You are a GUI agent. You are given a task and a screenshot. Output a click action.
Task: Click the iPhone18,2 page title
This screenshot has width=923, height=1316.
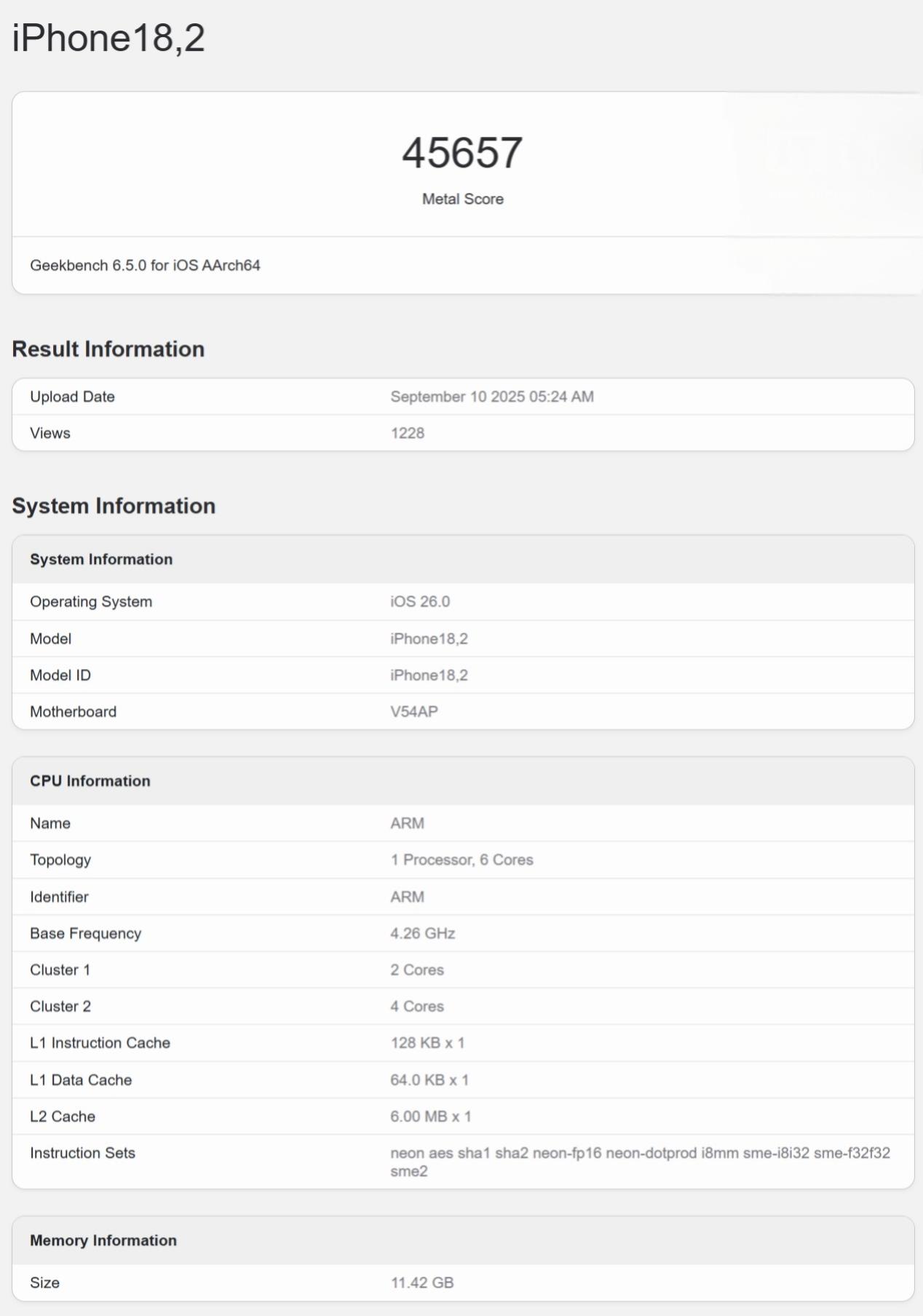108,38
